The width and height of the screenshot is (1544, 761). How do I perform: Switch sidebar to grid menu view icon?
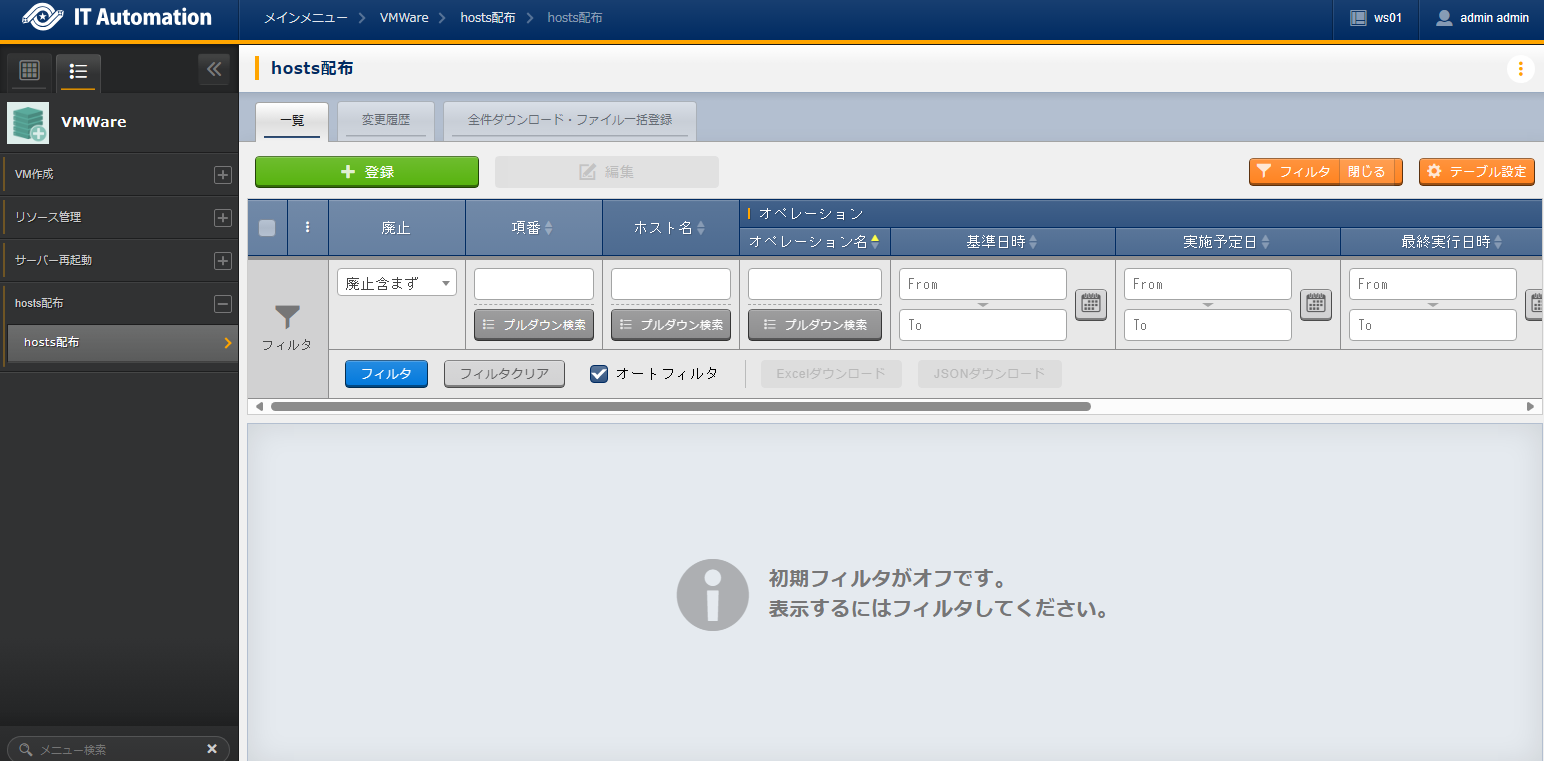(x=30, y=71)
